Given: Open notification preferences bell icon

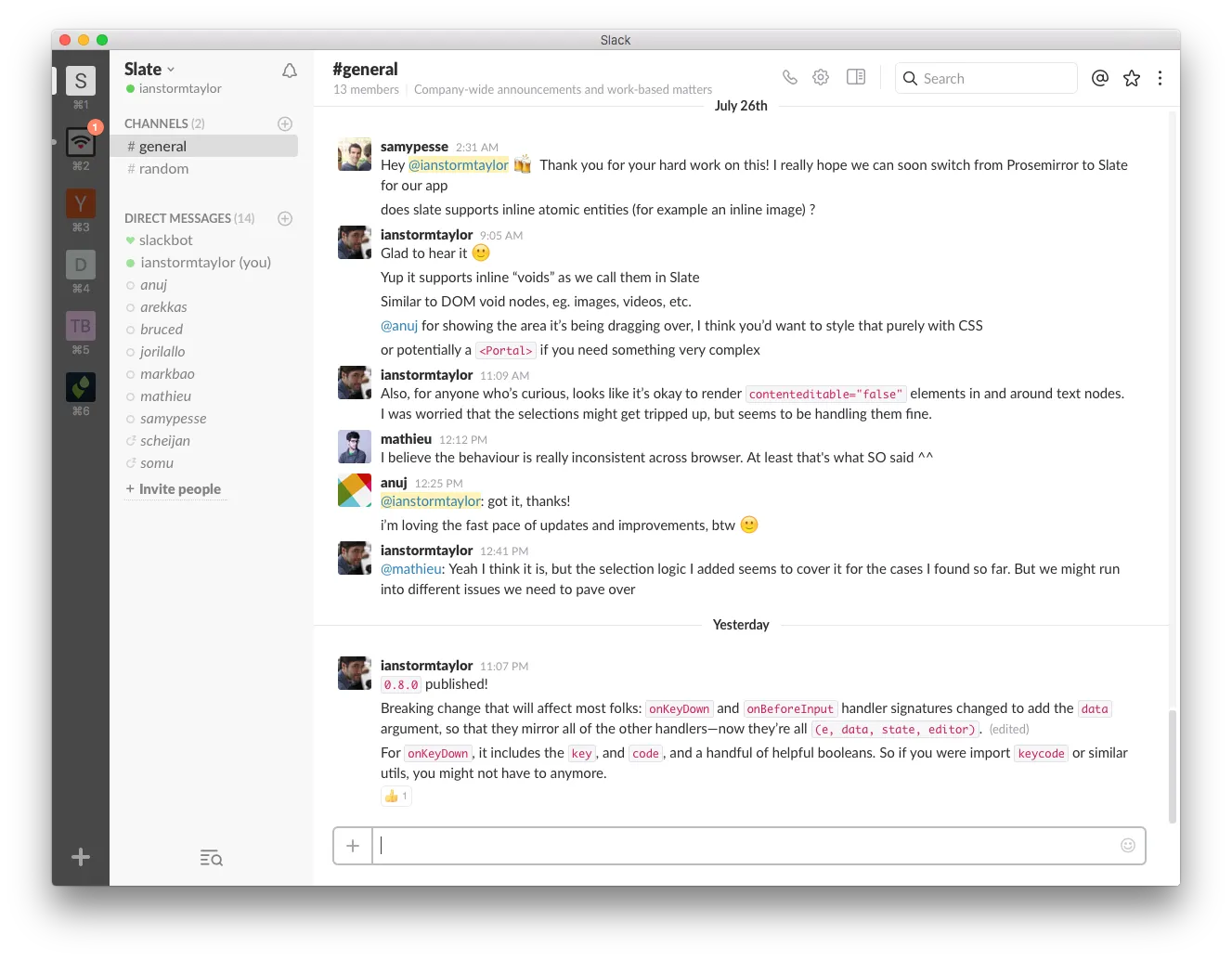Looking at the screenshot, I should (x=290, y=71).
